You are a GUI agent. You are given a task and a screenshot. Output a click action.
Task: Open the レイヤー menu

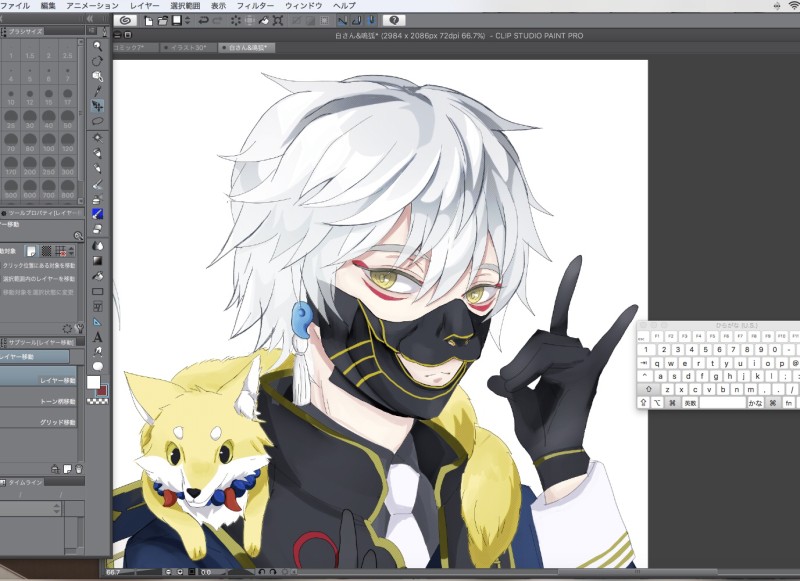[144, 6]
